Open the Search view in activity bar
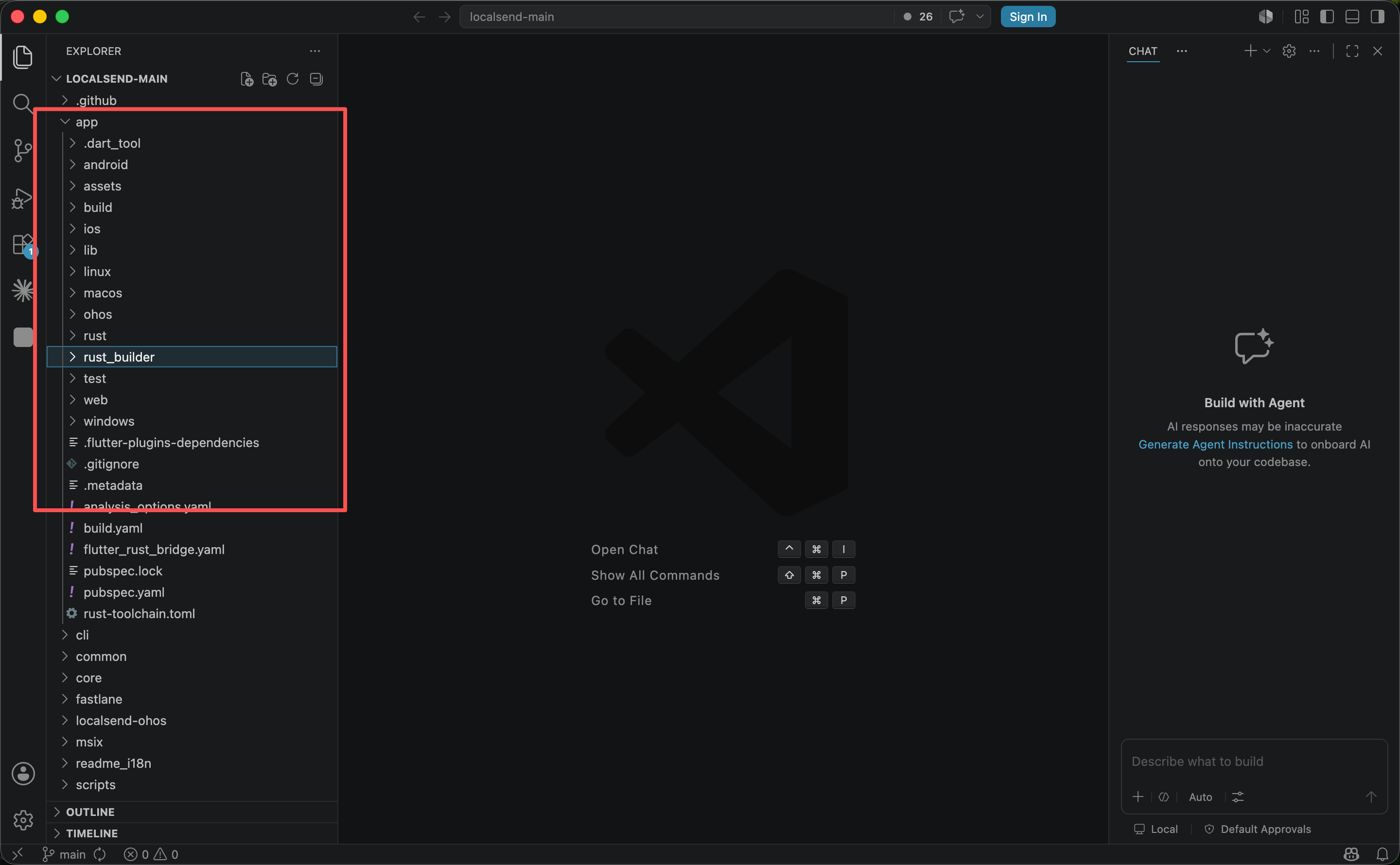Viewport: 1400px width, 865px height. (22, 104)
